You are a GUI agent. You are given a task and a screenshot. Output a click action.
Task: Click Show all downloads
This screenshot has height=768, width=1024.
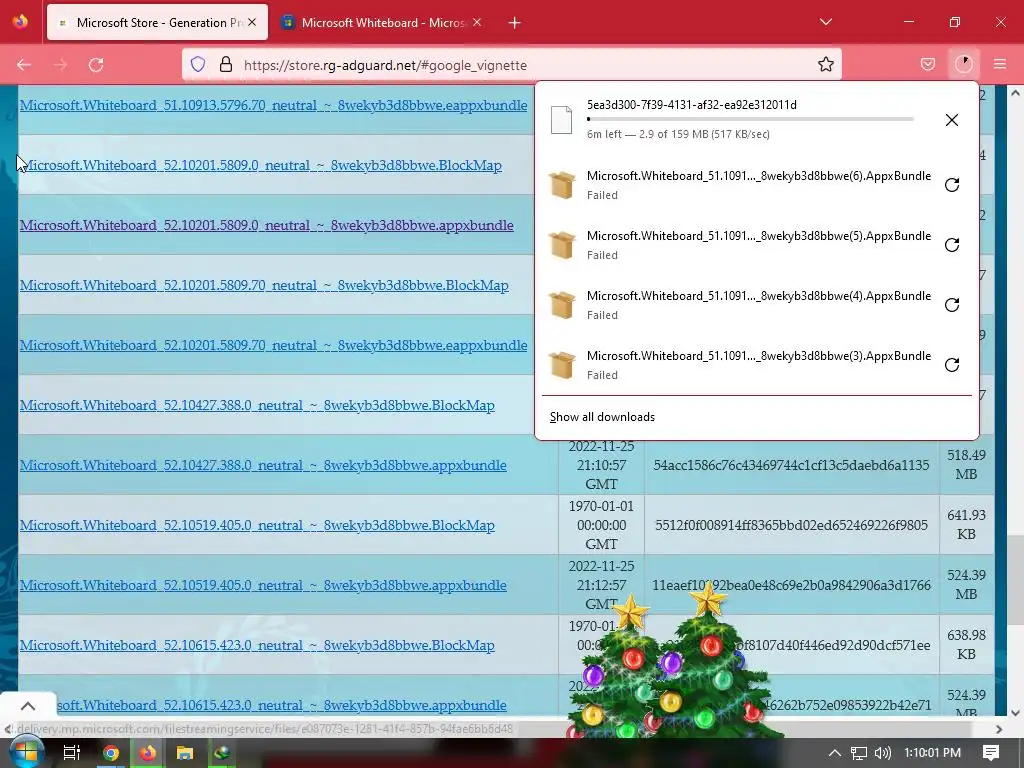[x=602, y=417]
